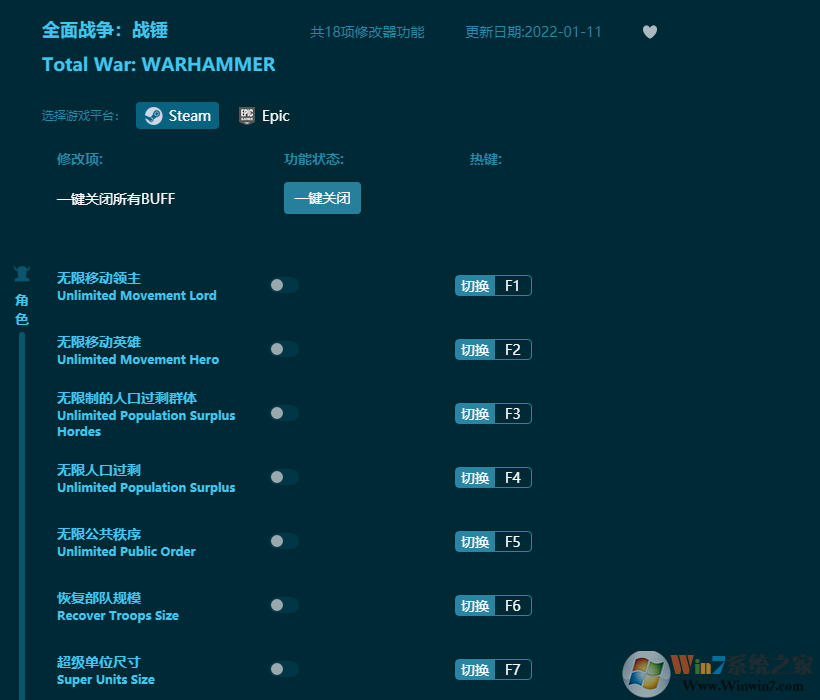Click 切换 button for F5 hotkey

coord(475,542)
